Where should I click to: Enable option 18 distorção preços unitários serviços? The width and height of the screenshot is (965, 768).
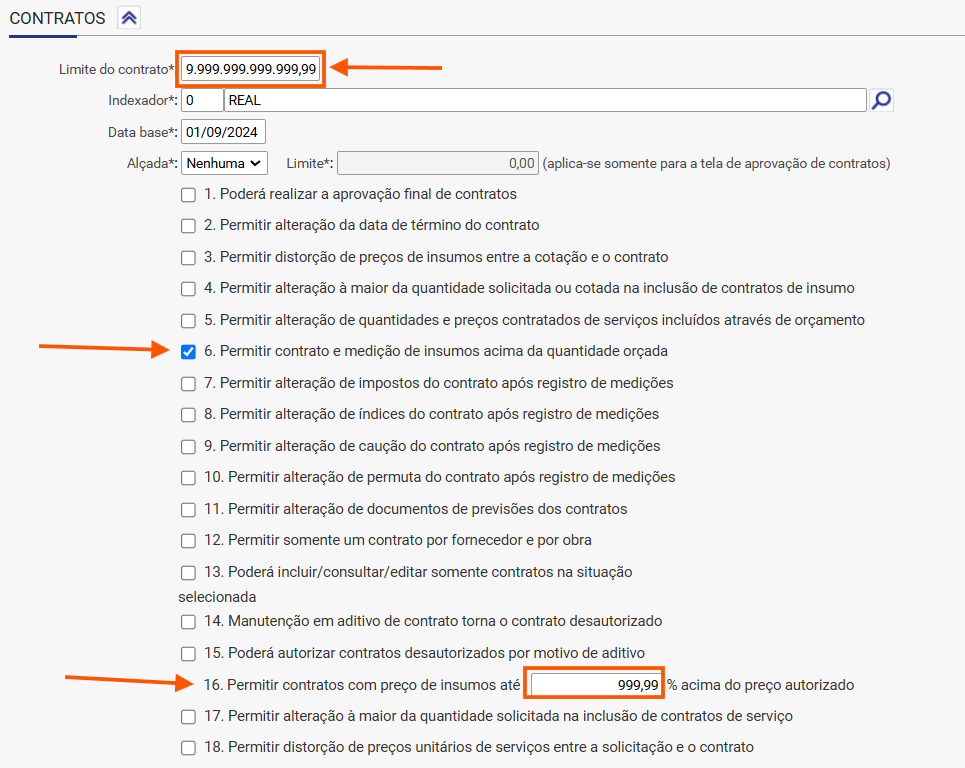188,748
